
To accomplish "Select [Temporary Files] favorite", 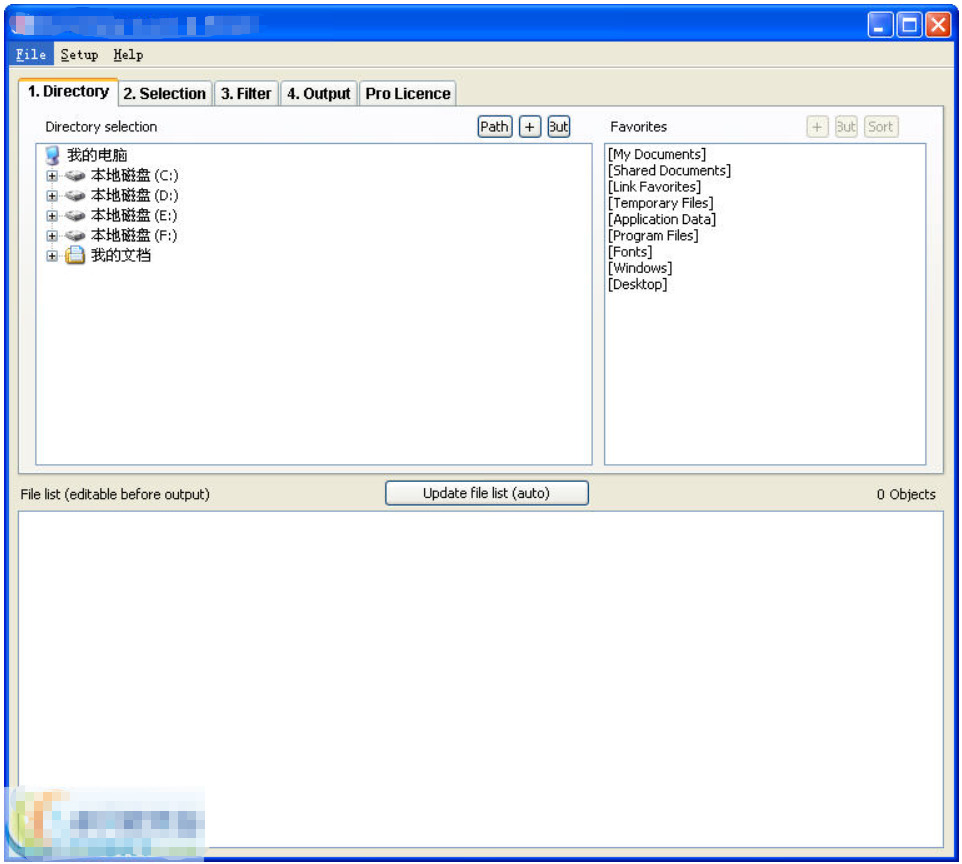I will tap(660, 203).
